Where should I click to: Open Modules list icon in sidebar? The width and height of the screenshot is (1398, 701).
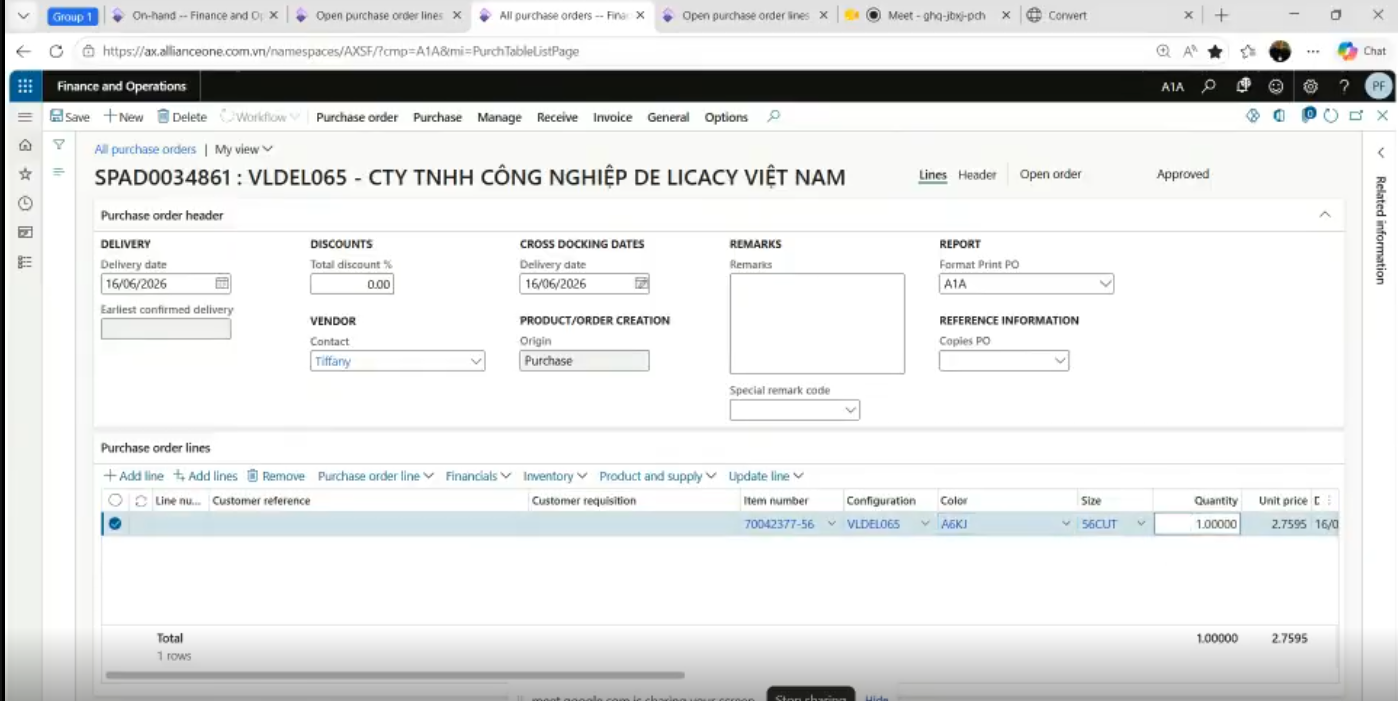coord(25,262)
